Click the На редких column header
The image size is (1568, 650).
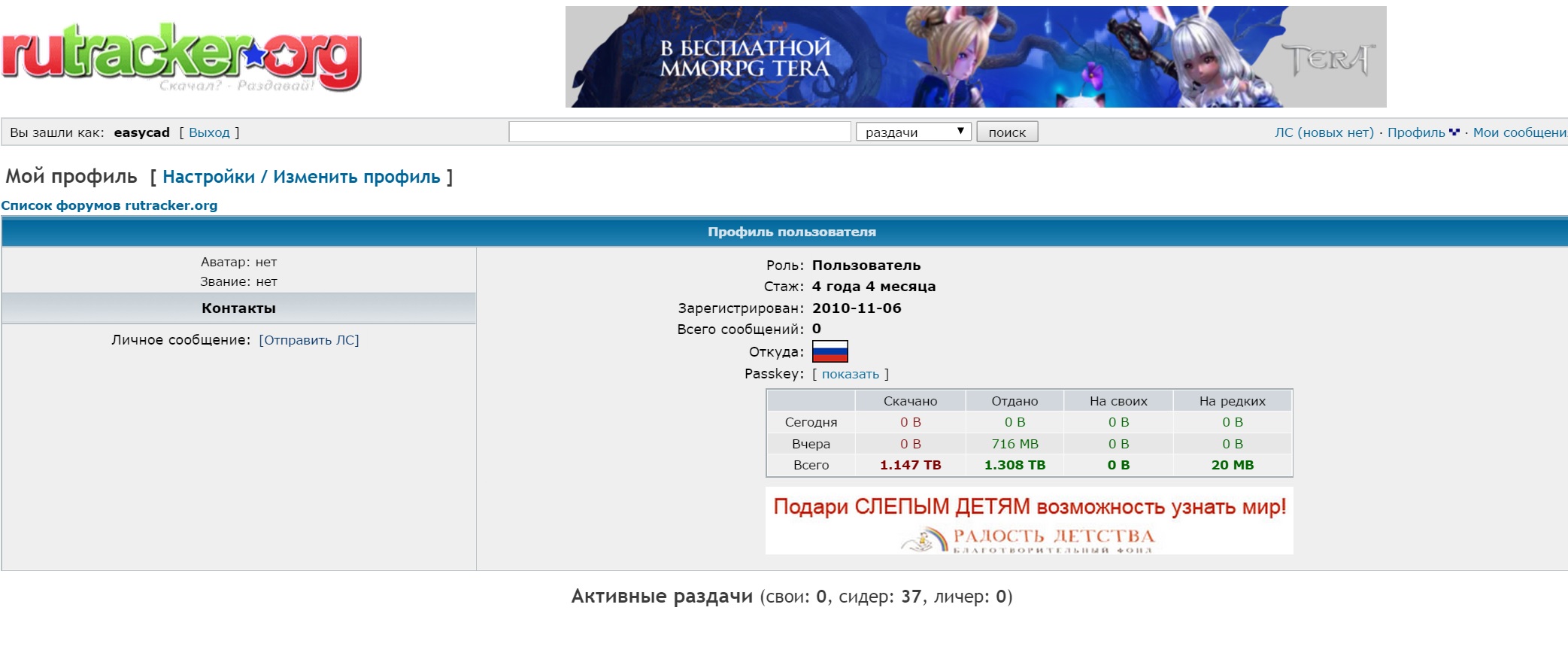click(1233, 401)
